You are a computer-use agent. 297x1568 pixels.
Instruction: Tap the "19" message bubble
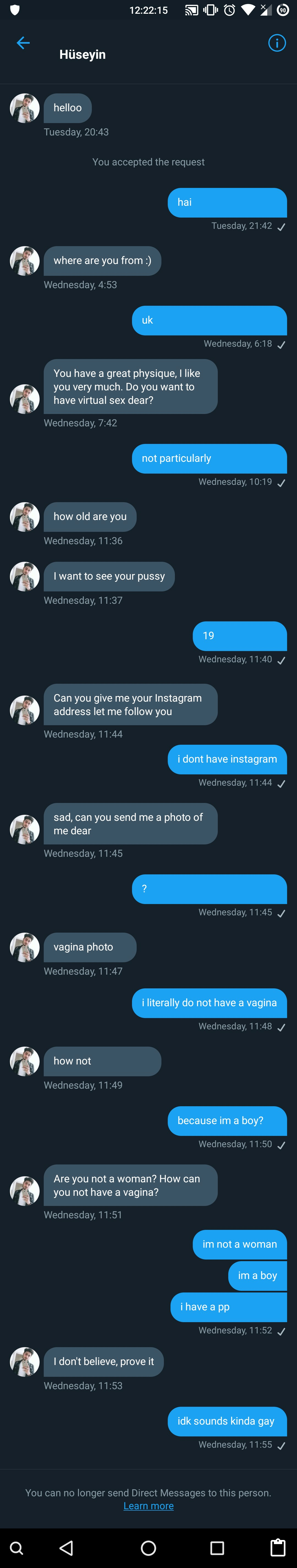(x=240, y=635)
